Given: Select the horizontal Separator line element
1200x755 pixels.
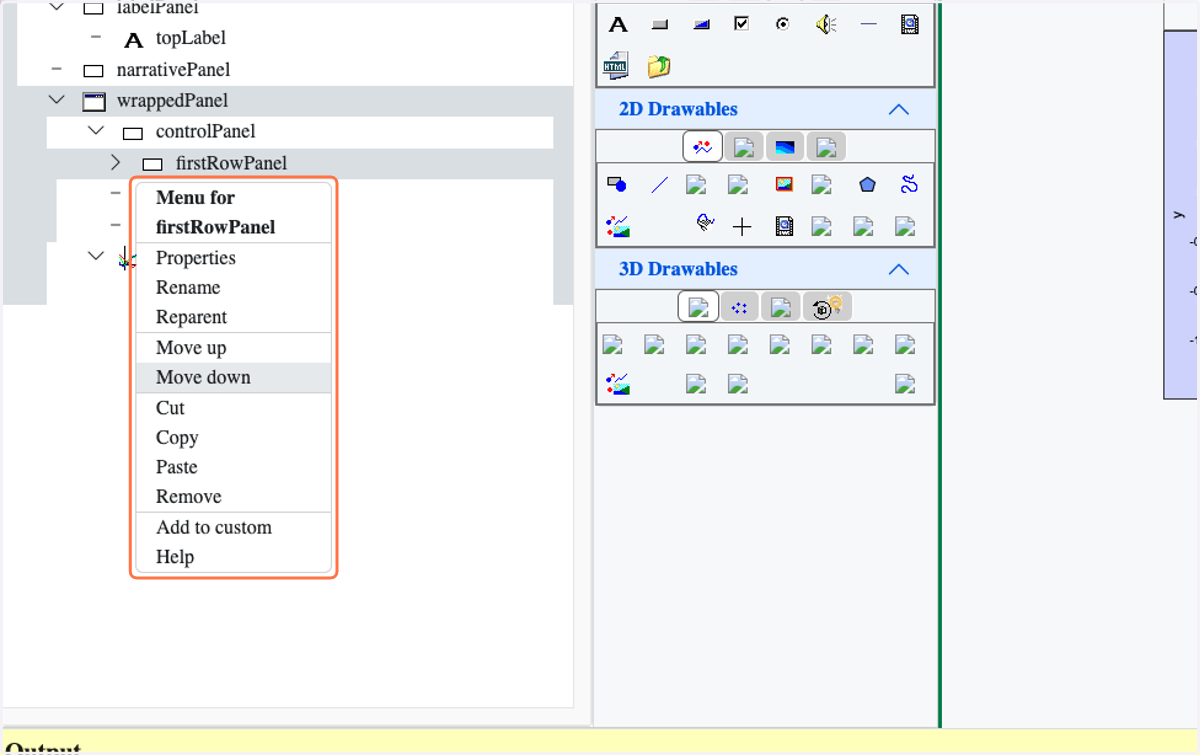Looking at the screenshot, I should click(x=868, y=24).
